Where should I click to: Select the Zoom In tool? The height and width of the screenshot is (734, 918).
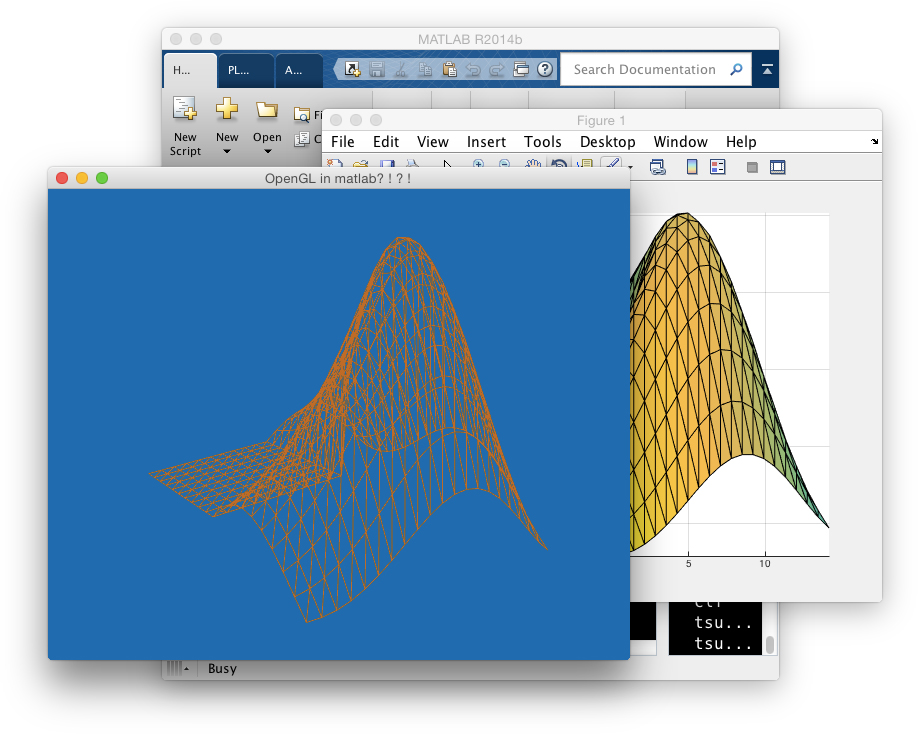[477, 166]
